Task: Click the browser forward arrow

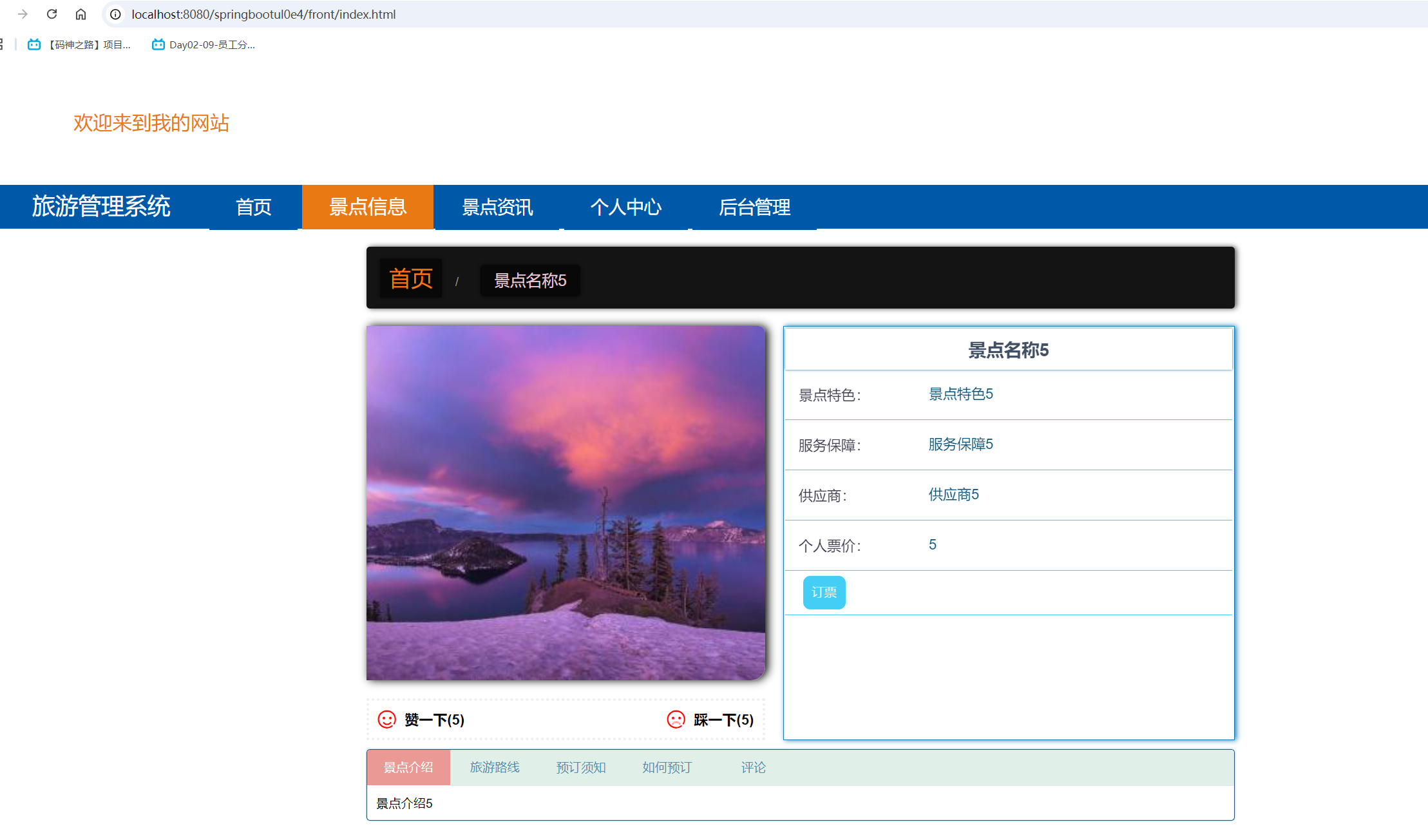Action: 23,14
